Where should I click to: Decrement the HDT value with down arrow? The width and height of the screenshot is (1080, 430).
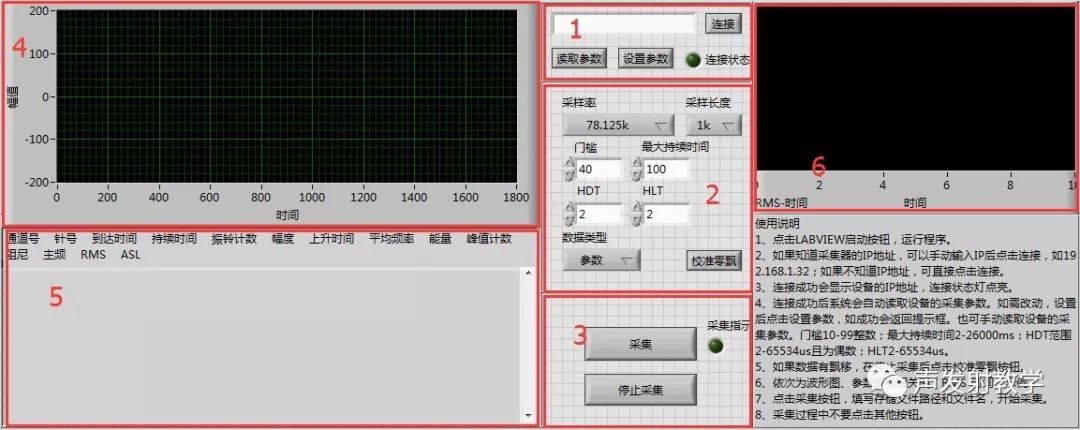coord(569,220)
